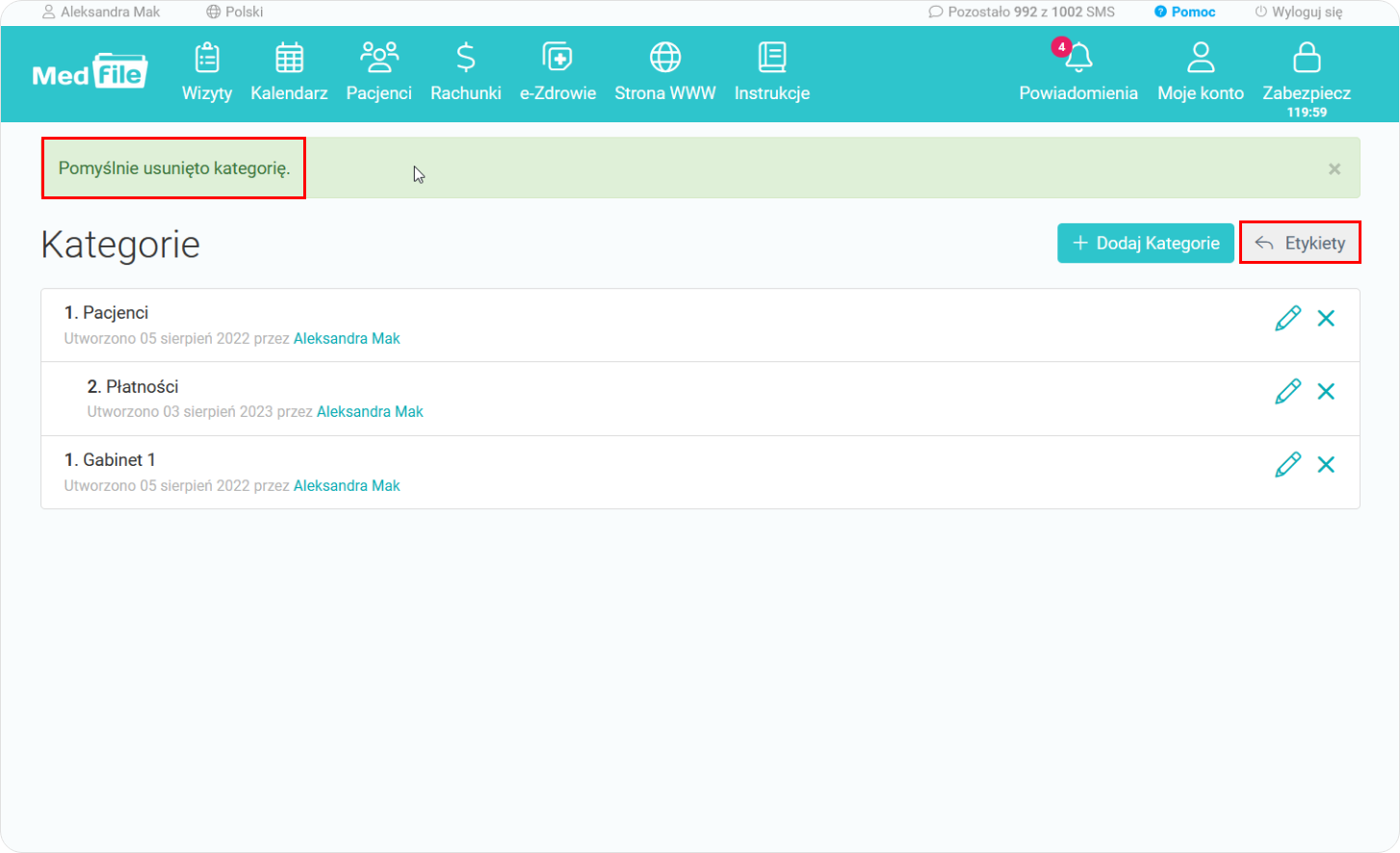
Task: Click the Kategorie page heading
Action: pos(120,245)
